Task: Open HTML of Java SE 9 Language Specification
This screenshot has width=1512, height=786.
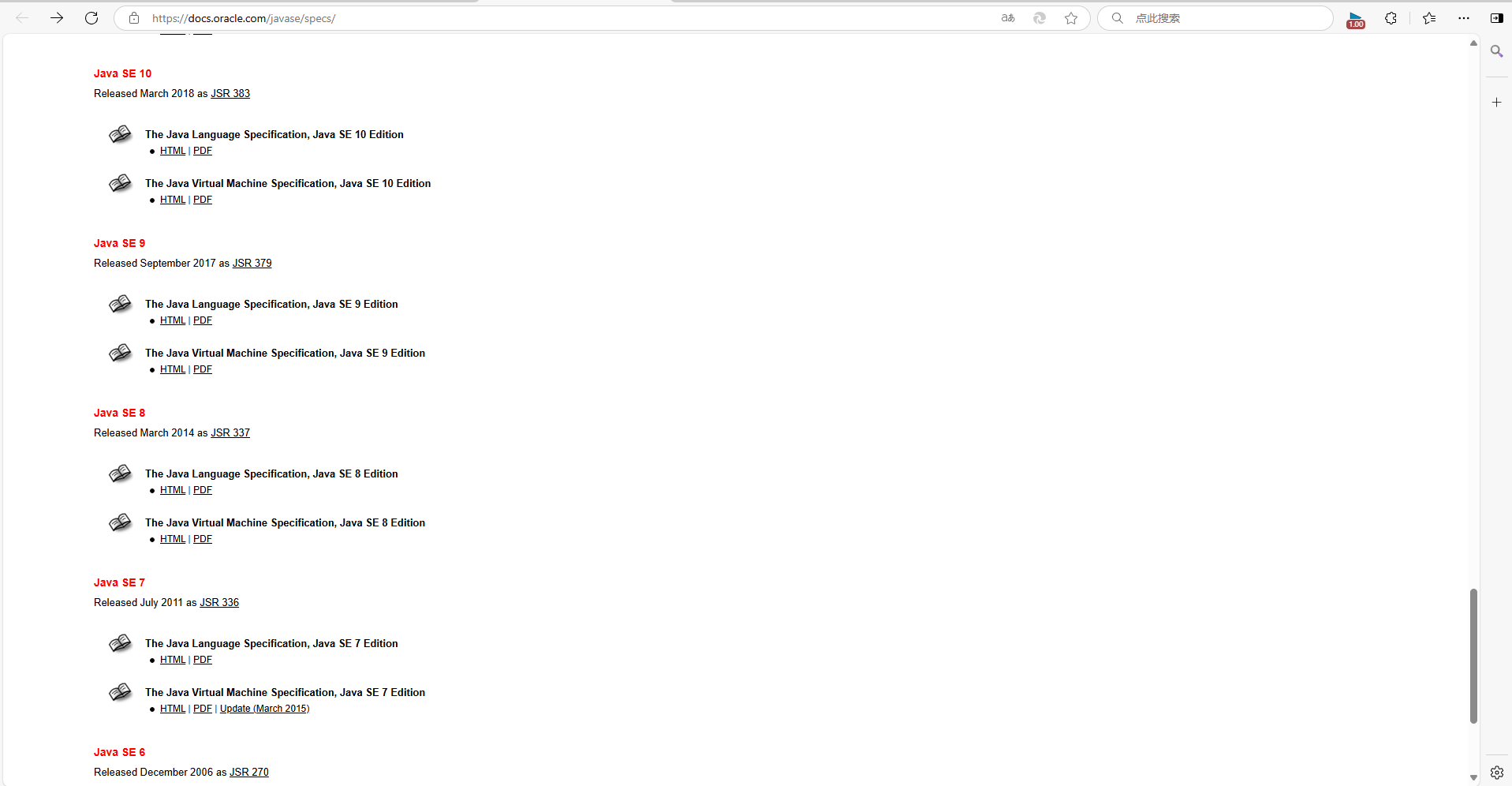Action: point(173,320)
